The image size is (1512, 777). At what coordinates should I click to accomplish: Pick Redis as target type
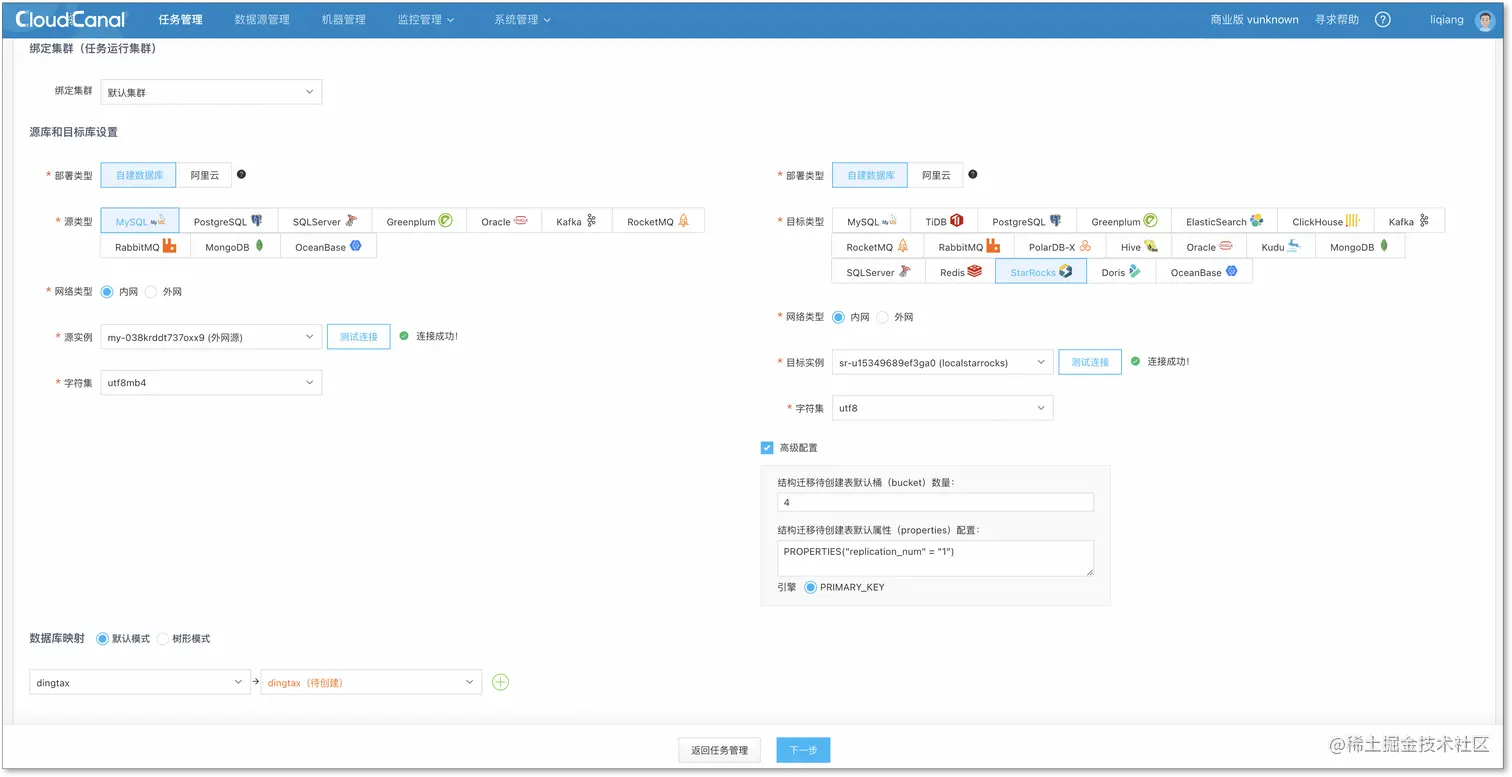[960, 271]
